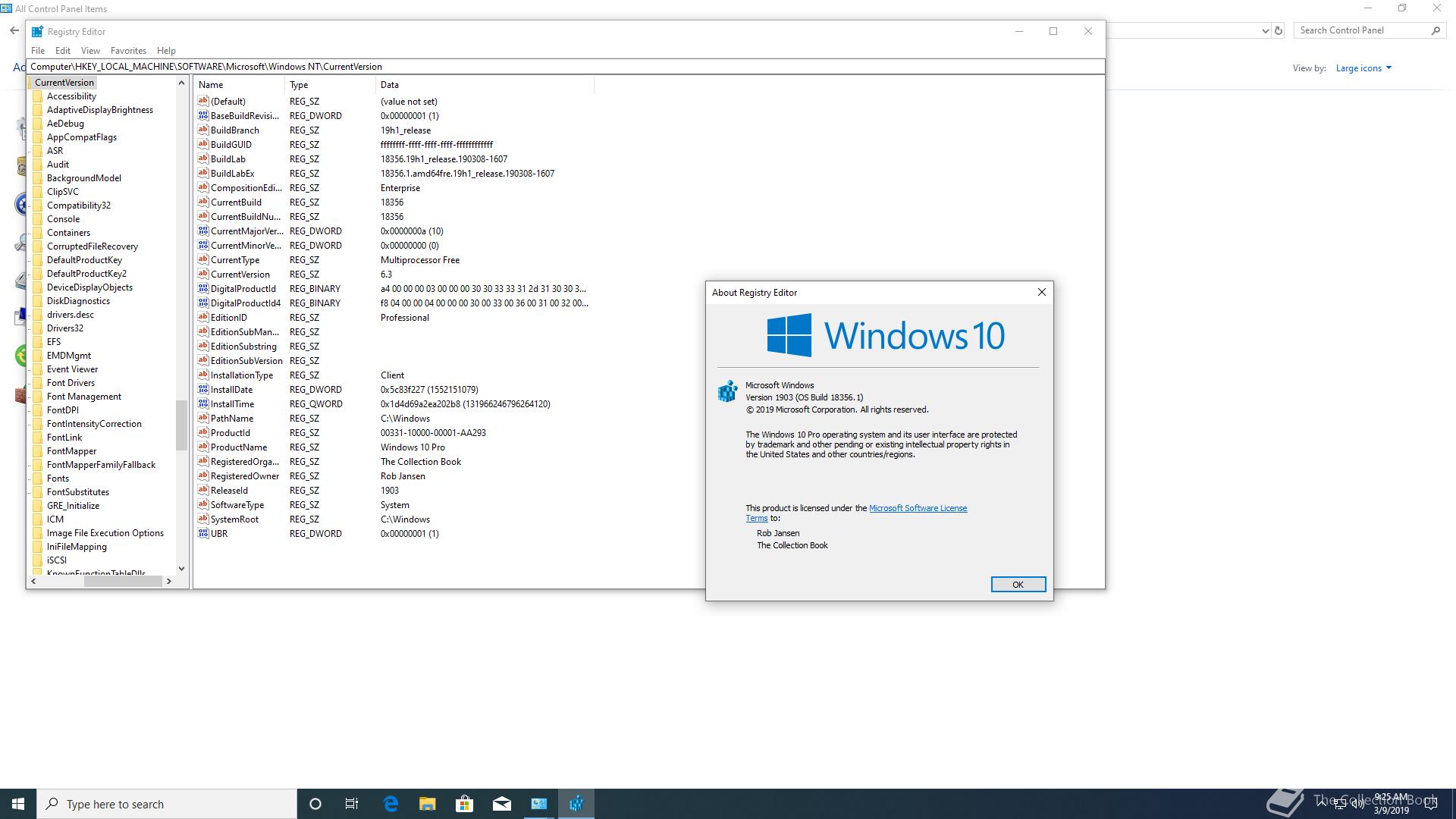The image size is (1456, 819).
Task: Expand the Control Panel address history dropdown
Action: [x=1265, y=31]
